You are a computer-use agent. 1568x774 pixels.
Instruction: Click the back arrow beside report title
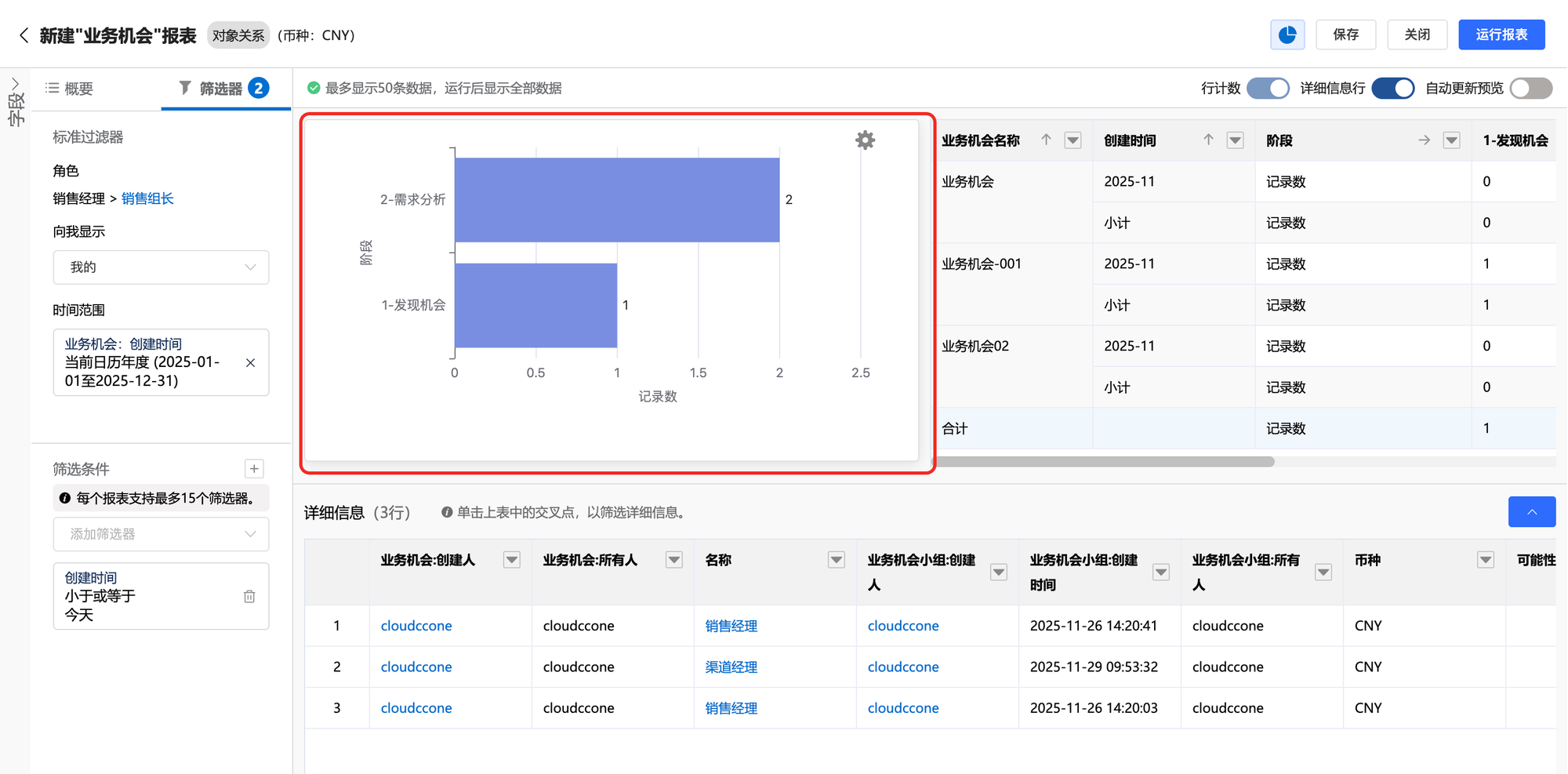pyautogui.click(x=24, y=35)
